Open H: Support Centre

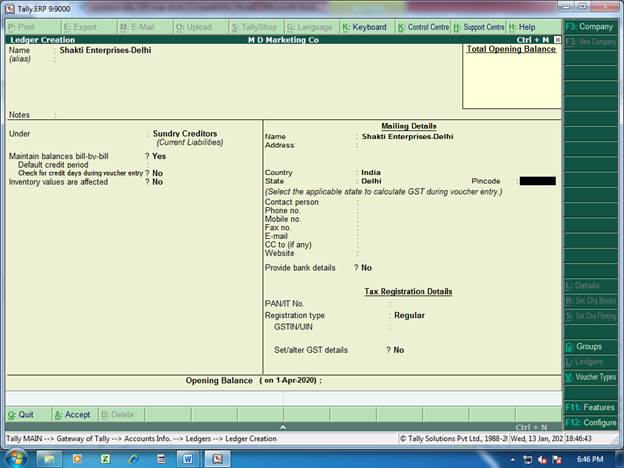pos(479,27)
